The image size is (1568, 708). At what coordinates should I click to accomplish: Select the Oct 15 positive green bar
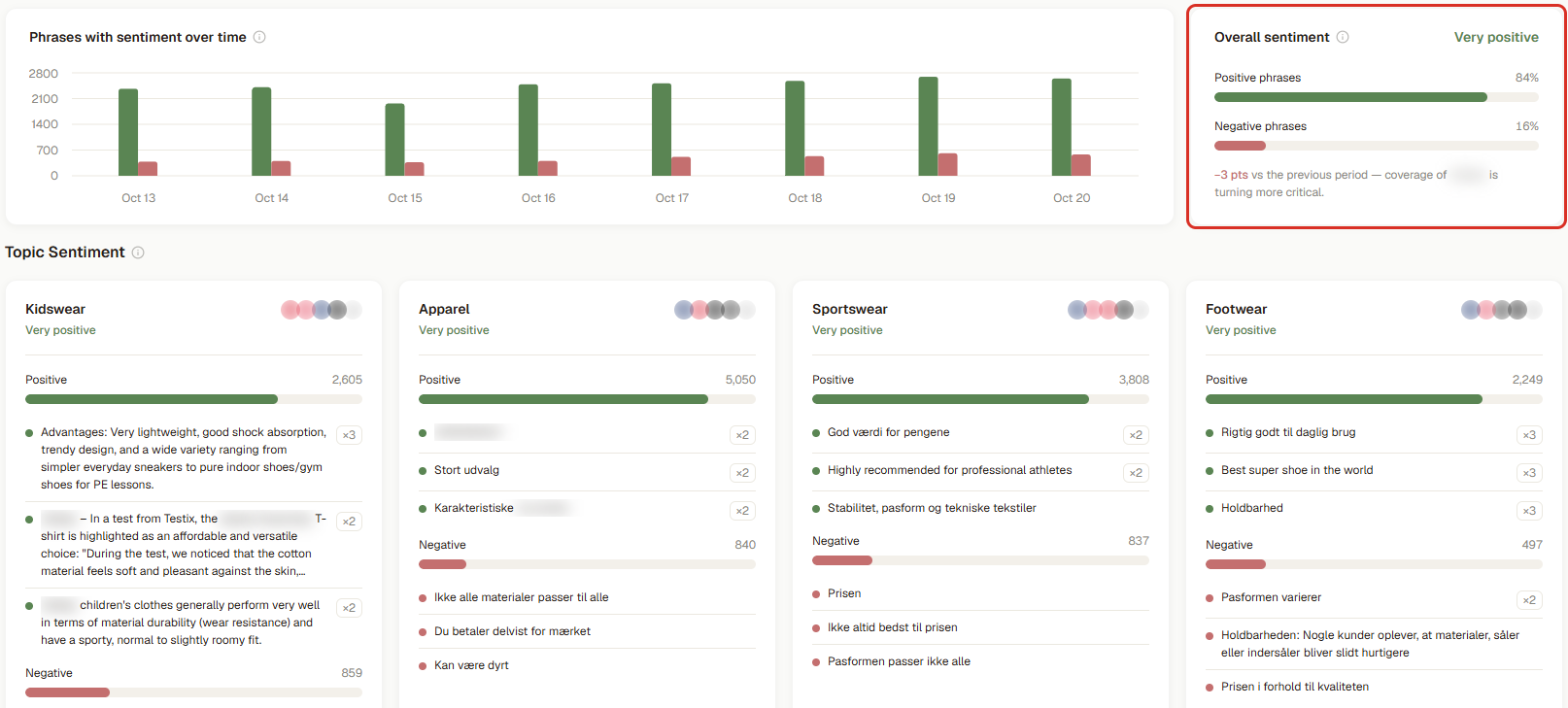click(x=395, y=140)
